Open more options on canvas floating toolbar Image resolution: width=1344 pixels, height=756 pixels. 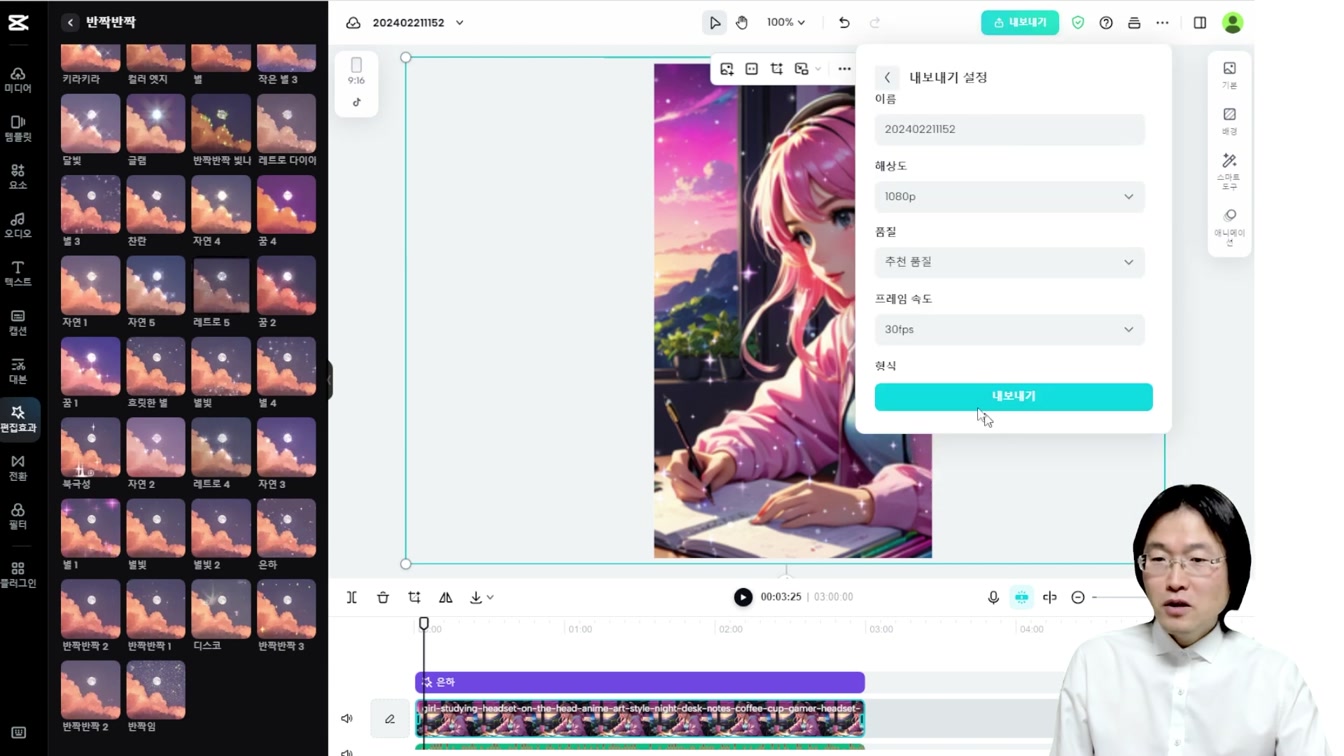coord(845,69)
